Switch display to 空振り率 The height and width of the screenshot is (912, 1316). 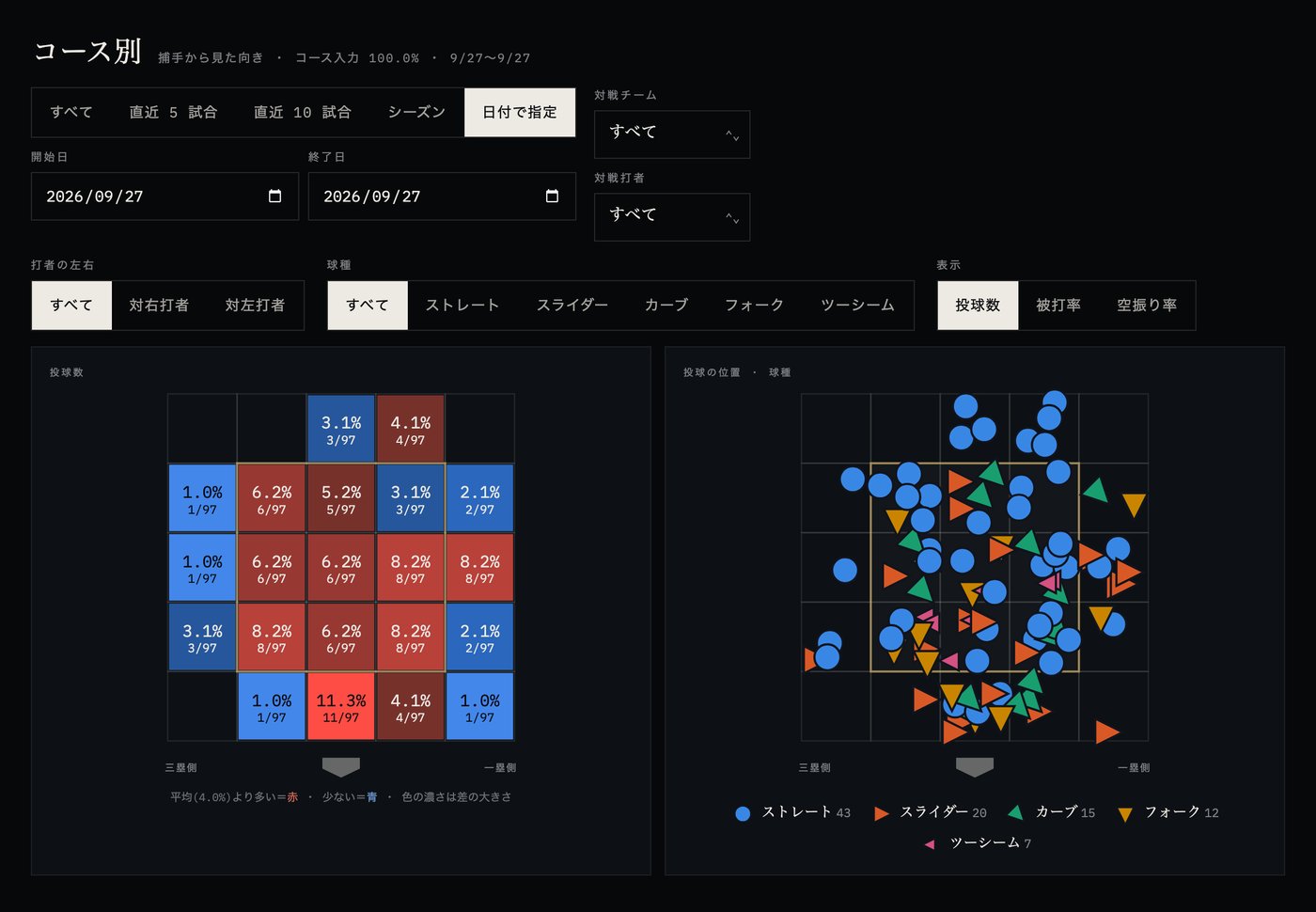click(x=1147, y=306)
